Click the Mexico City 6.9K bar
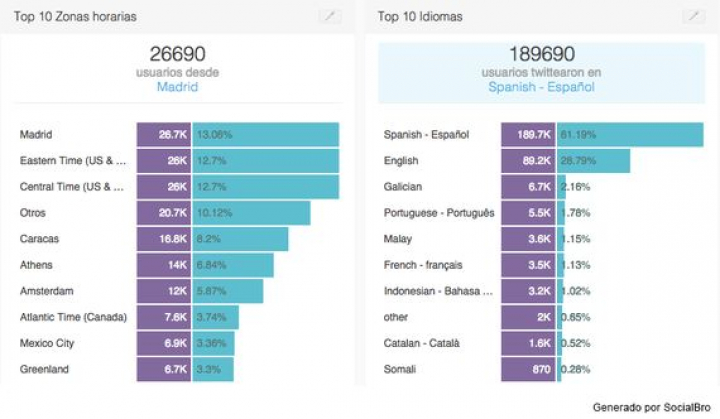Image resolution: width=720 pixels, height=419 pixels. click(x=186, y=343)
